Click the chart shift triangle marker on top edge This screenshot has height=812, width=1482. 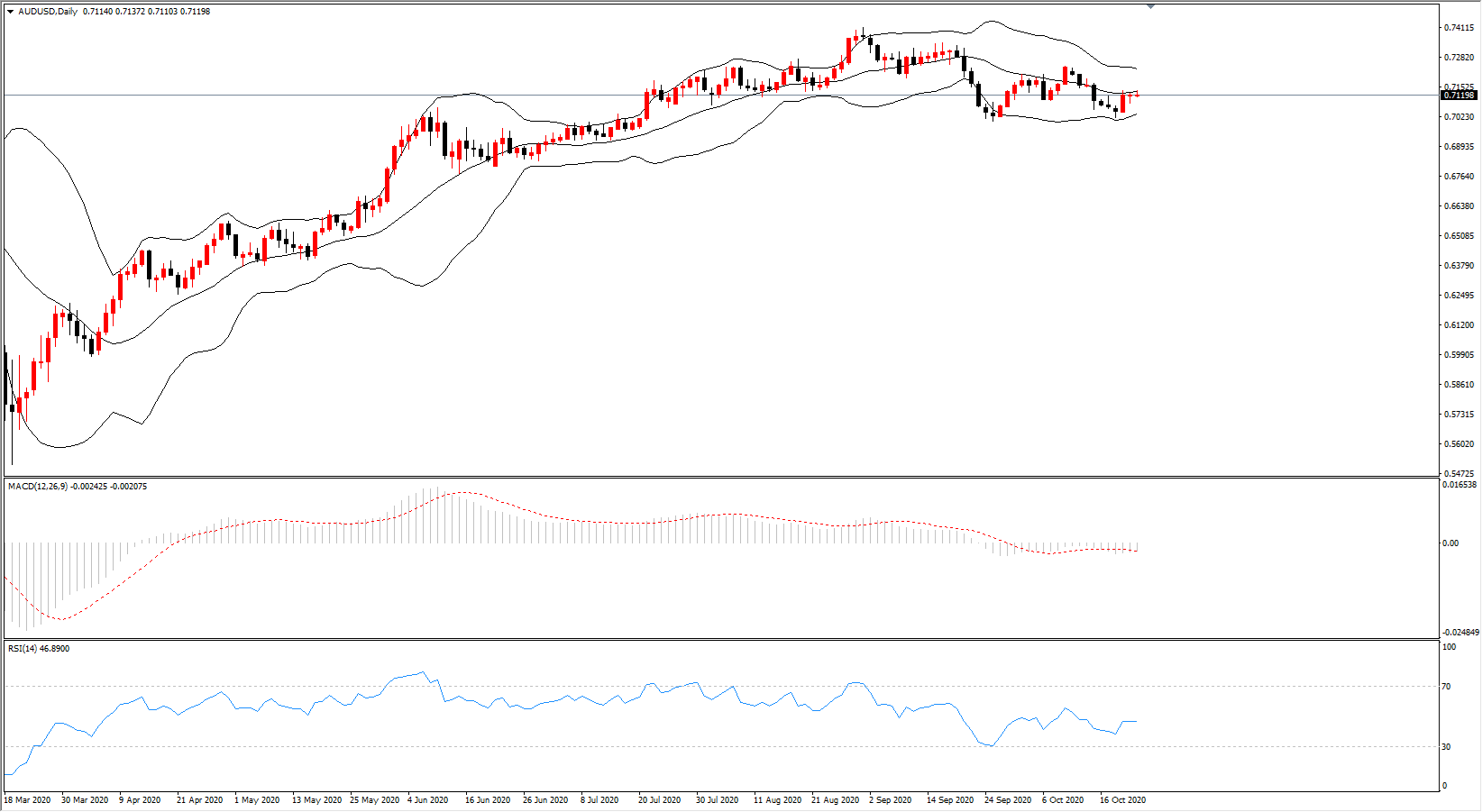coord(1150,6)
